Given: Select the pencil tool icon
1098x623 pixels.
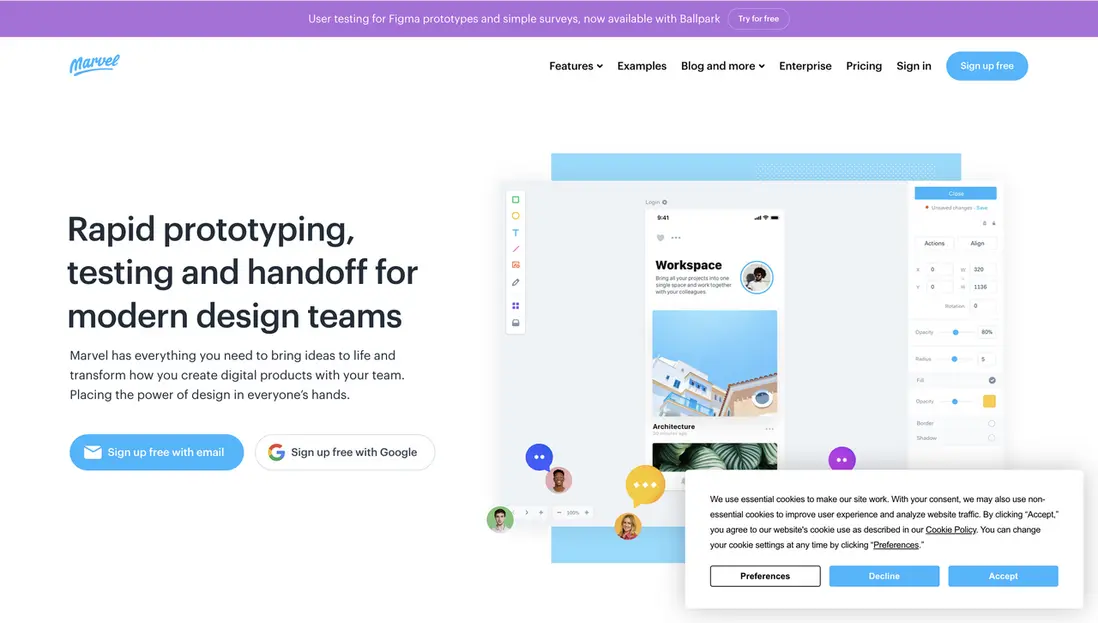Looking at the screenshot, I should [515, 282].
